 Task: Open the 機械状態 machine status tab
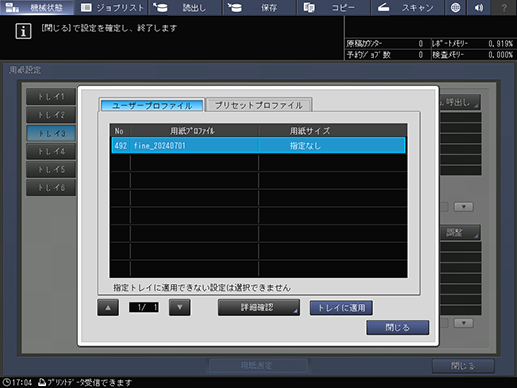click(37, 7)
